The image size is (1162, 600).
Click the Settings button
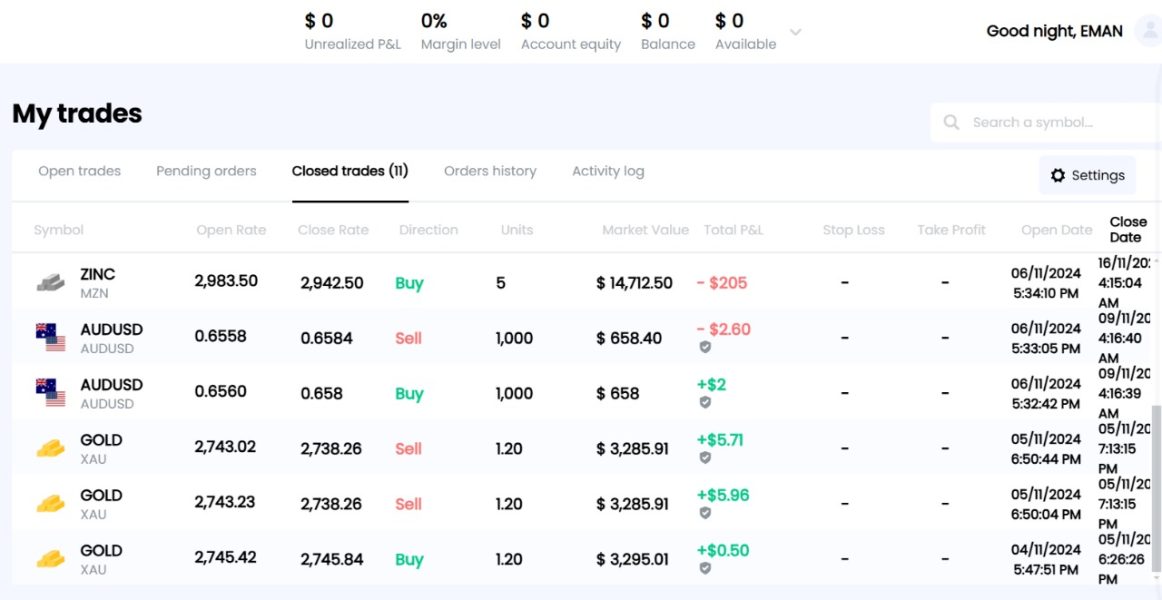[1087, 176]
